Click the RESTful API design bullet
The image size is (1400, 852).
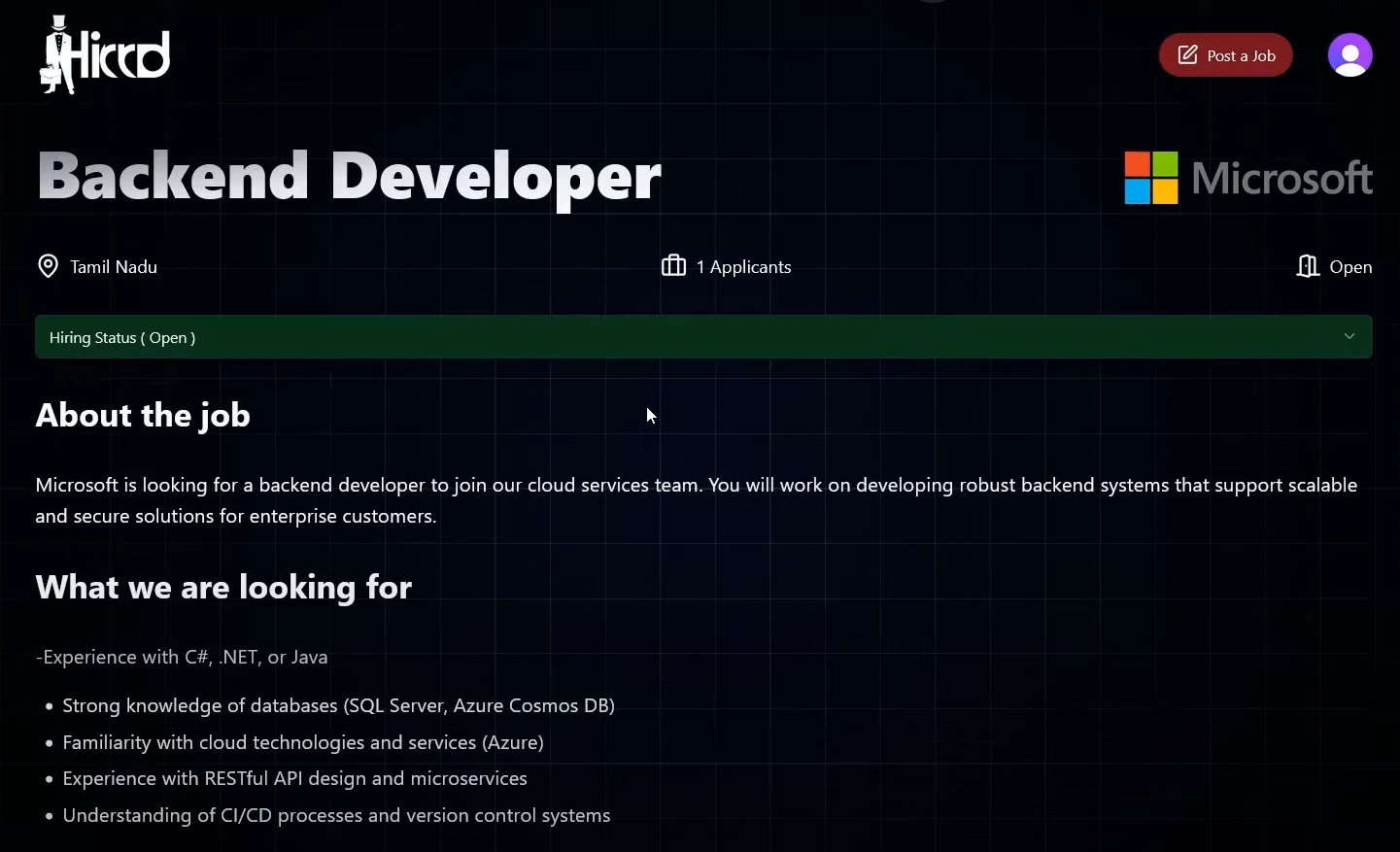pyautogui.click(x=294, y=779)
